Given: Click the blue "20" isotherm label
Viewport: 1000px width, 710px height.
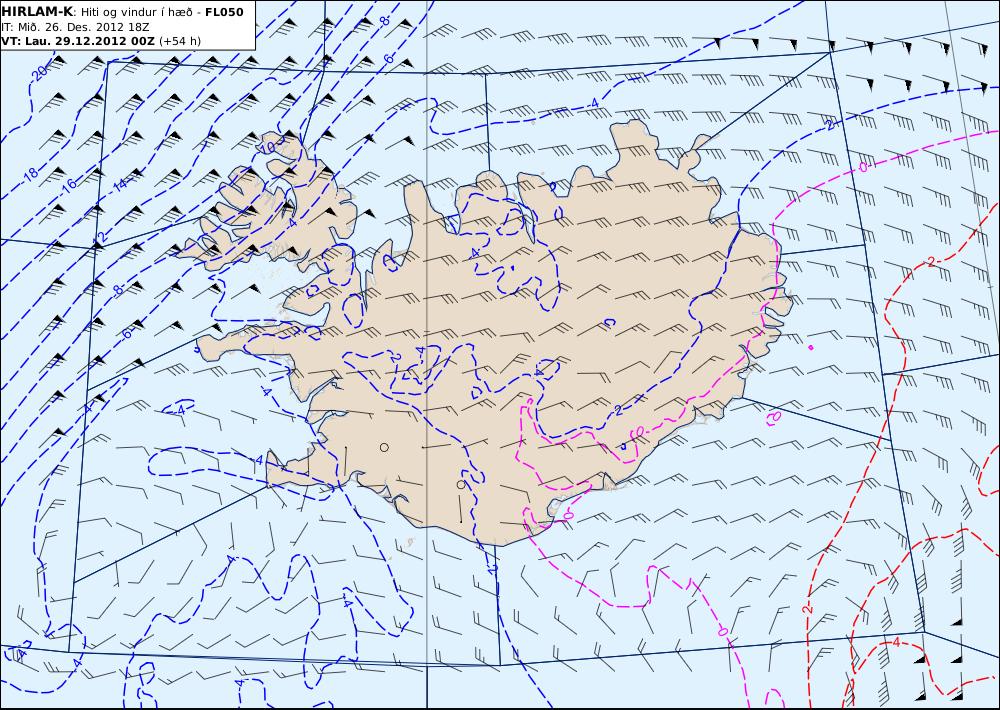Looking at the screenshot, I should [x=40, y=74].
